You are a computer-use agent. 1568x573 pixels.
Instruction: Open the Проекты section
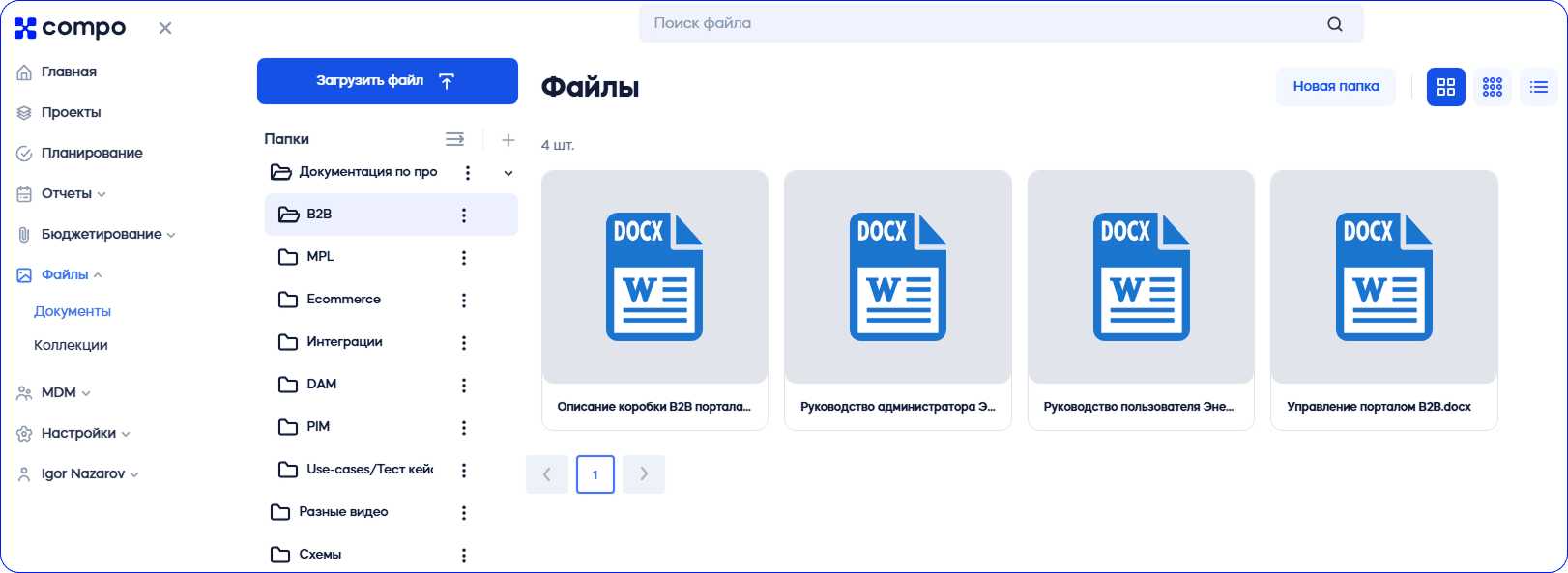coord(71,113)
